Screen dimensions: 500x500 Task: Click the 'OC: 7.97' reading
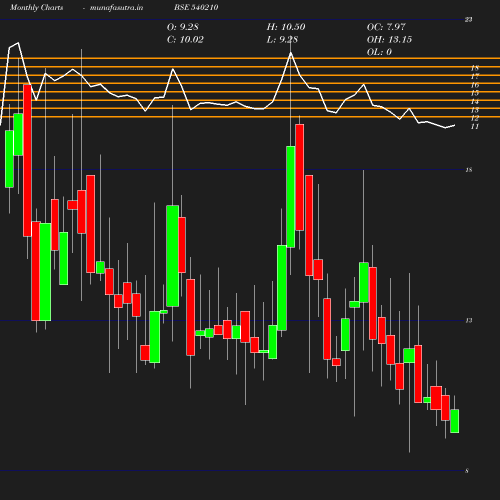tap(386, 27)
